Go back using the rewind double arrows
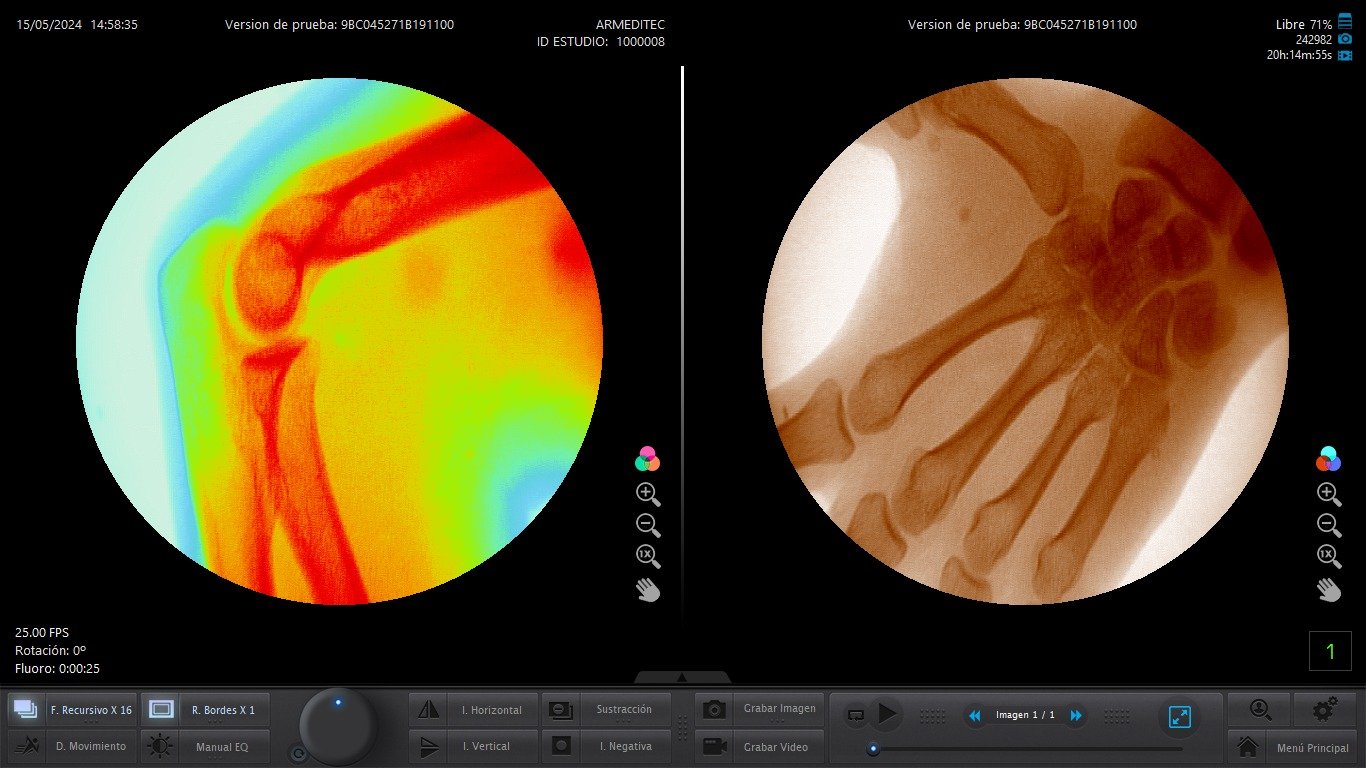This screenshot has height=768, width=1366. click(x=974, y=715)
